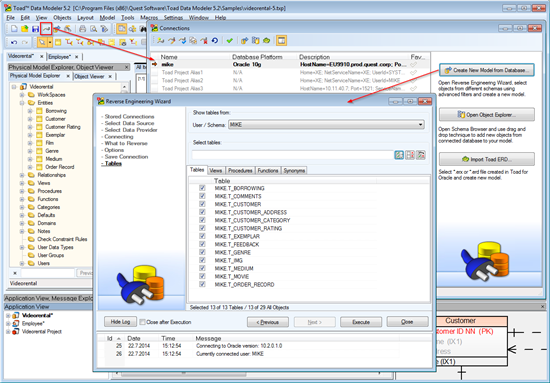Click the Copy Connection icon in Connections window
Screen dimensions: 550x383
pyautogui.click(x=193, y=41)
